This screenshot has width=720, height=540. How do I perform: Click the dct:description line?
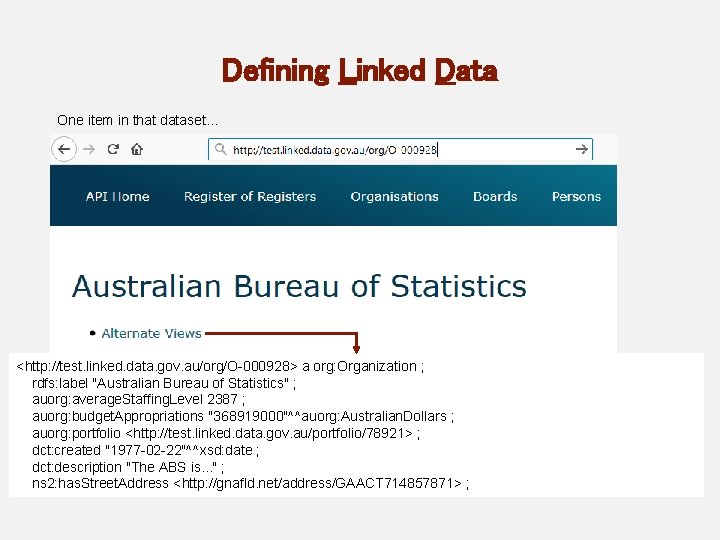tap(128, 467)
